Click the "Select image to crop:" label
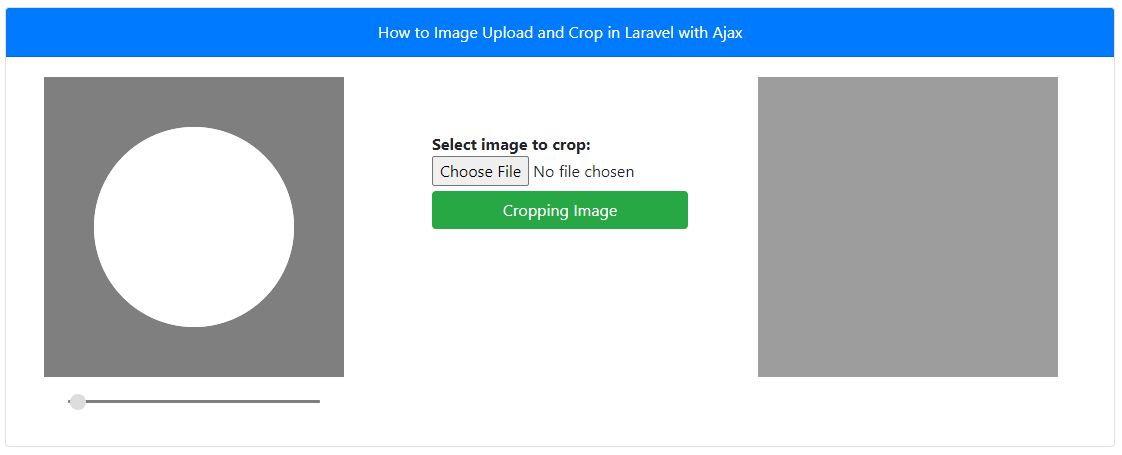The image size is (1122, 455). point(511,145)
